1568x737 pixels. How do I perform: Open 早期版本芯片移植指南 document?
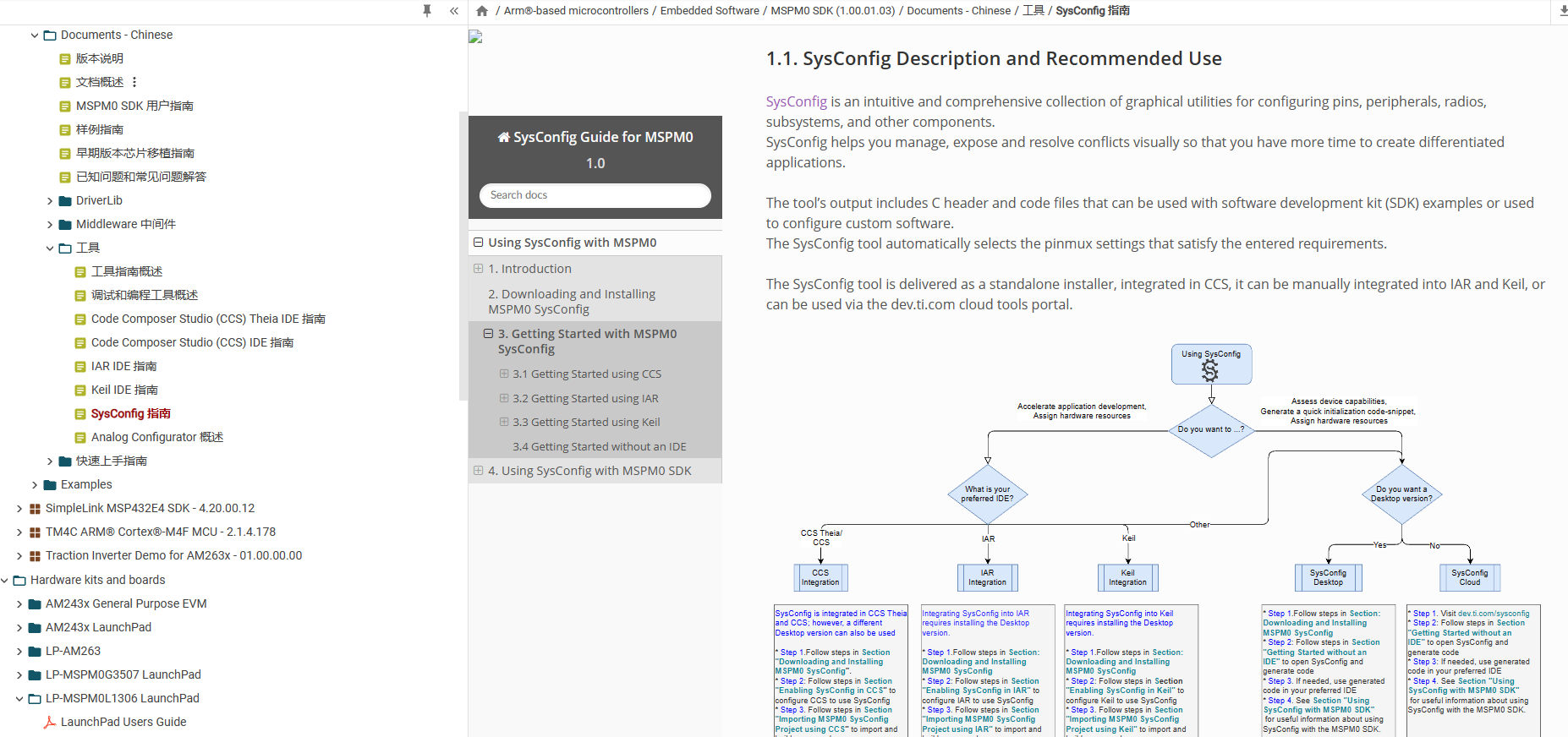135,154
